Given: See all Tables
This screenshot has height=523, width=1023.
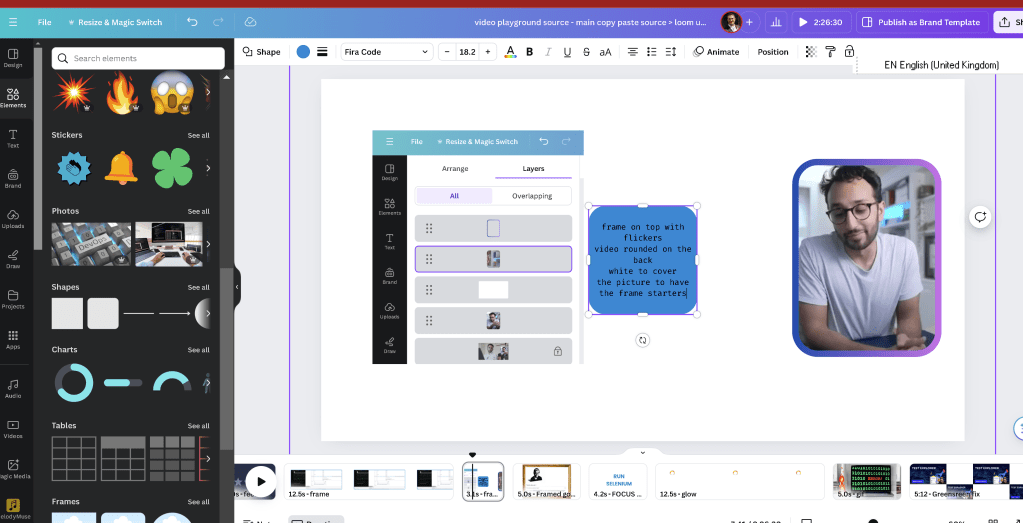Looking at the screenshot, I should click(x=198, y=426).
